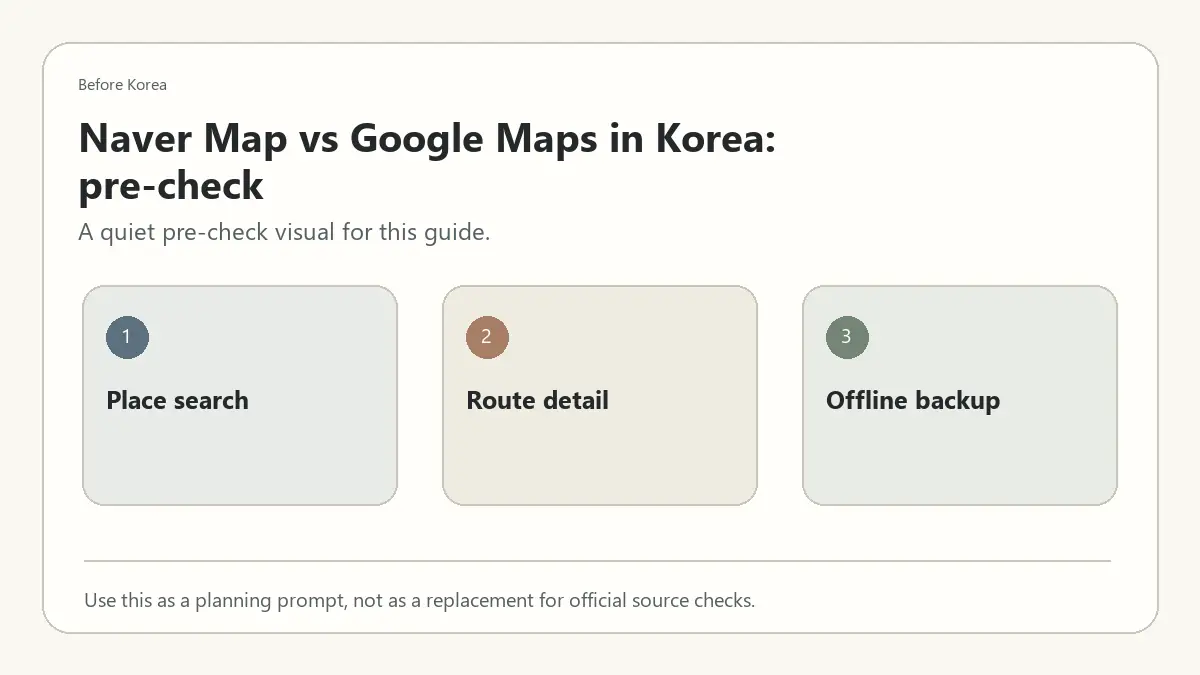Click the 'Before Korea' label
This screenshot has width=1200, height=675.
tap(122, 85)
